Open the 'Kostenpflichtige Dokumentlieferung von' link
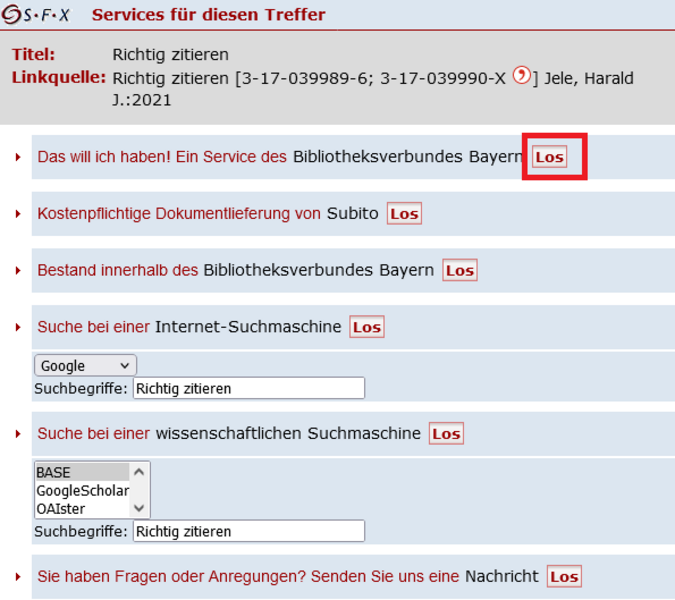This screenshot has height=600, width=675. tap(179, 214)
